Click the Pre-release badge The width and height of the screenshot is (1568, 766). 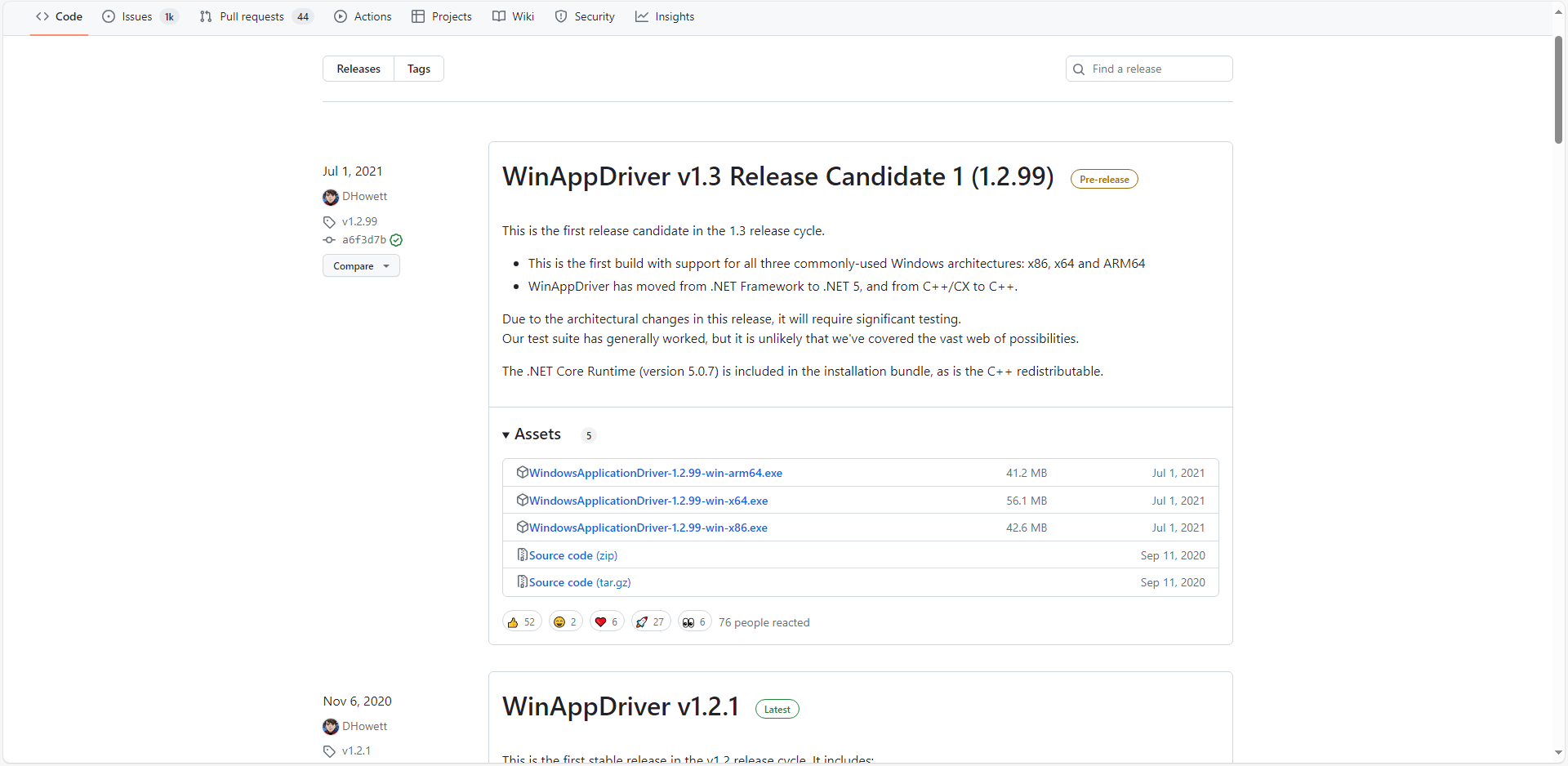tap(1104, 180)
